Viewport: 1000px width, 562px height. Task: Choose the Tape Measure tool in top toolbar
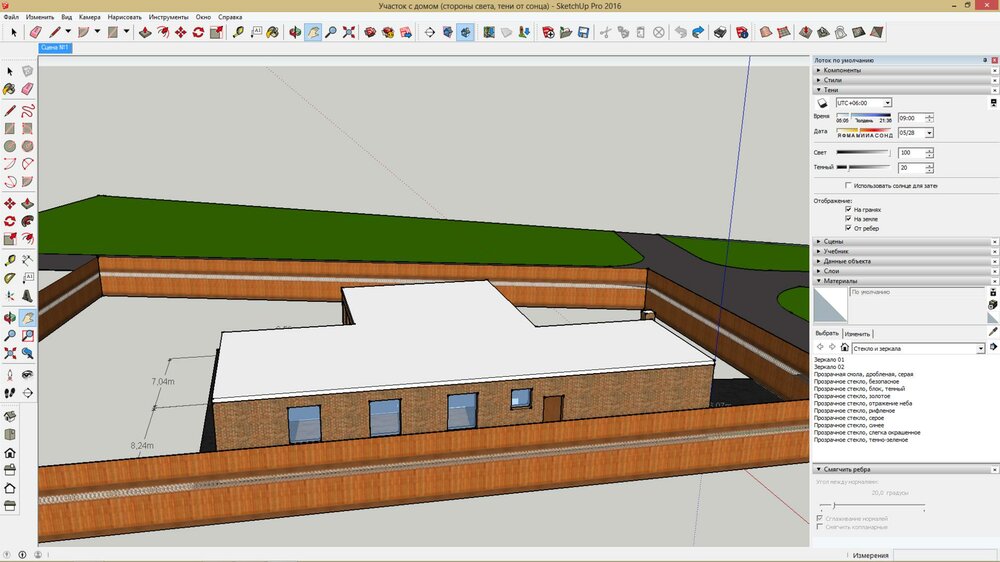coord(240,32)
